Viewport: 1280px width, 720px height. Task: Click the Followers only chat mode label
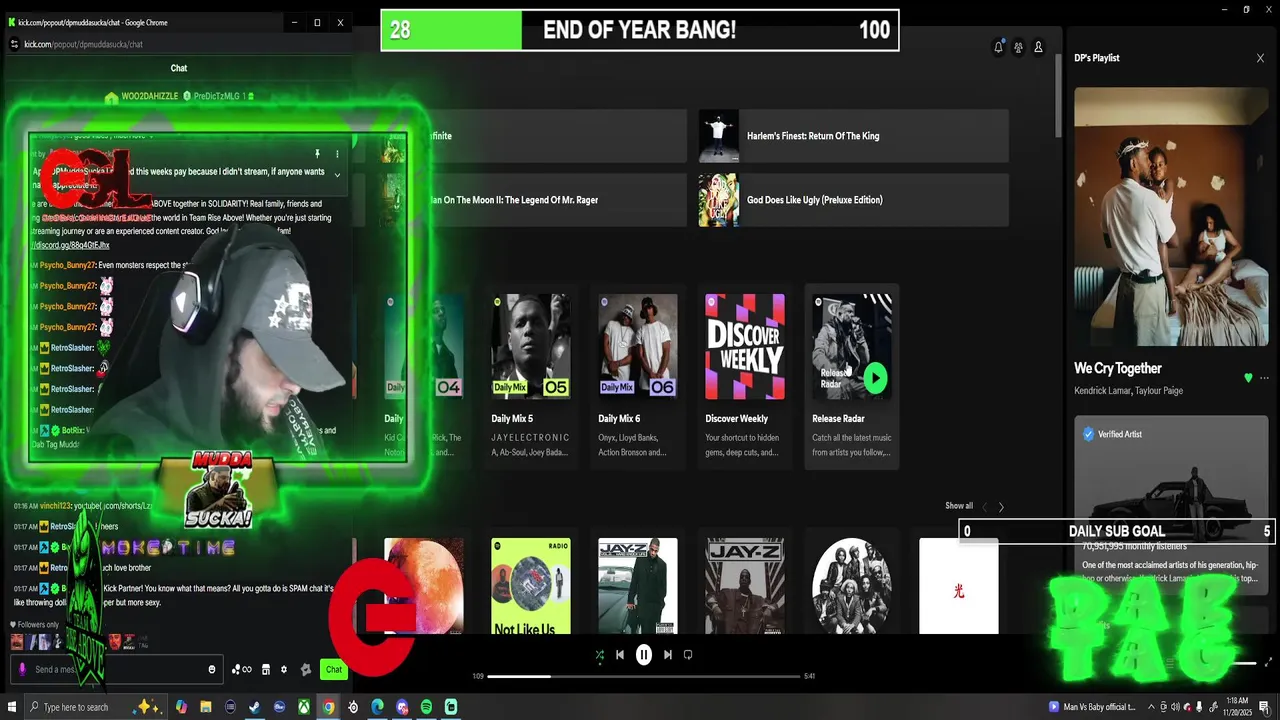coord(36,624)
